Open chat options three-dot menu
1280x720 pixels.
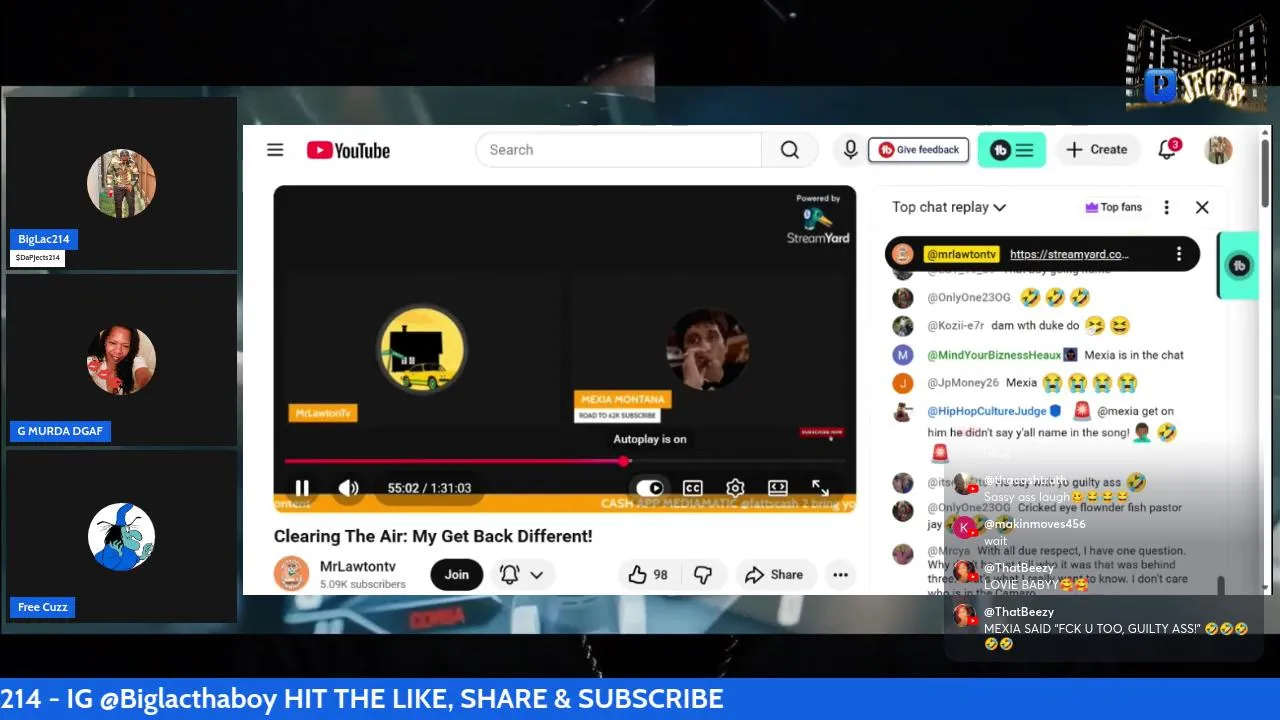pyautogui.click(x=1166, y=207)
